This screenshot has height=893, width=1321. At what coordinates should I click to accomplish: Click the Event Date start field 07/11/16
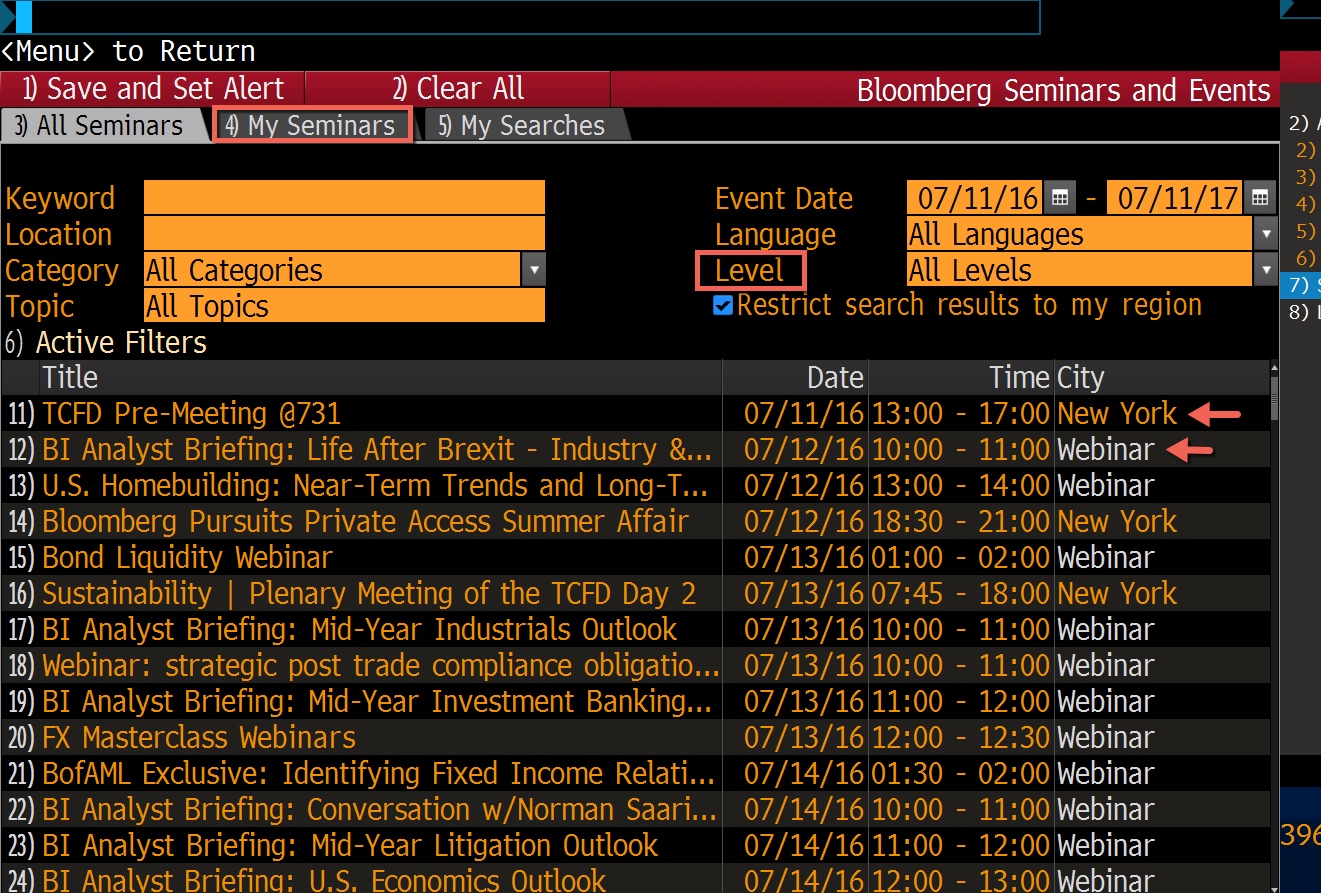[x=975, y=198]
